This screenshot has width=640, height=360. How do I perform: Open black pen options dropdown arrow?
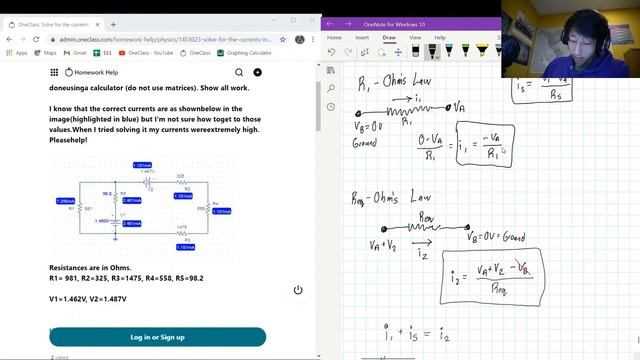coord(438,58)
